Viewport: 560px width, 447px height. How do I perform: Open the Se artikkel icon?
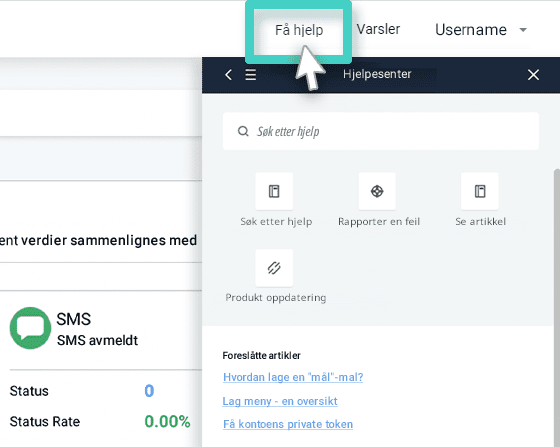480,191
